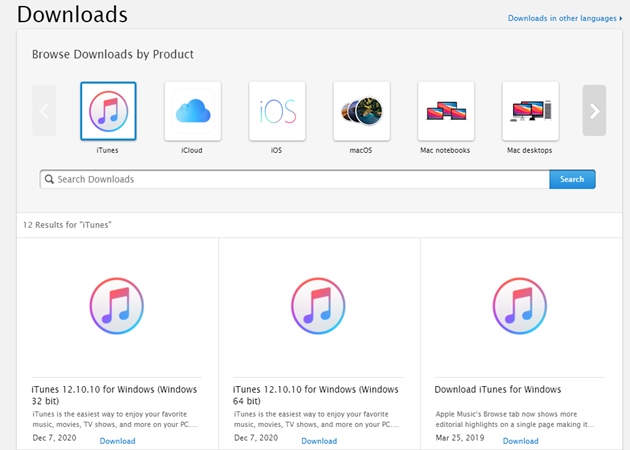Image resolution: width=630 pixels, height=450 pixels.
Task: Select the Mac notebooks product icon
Action: (446, 111)
